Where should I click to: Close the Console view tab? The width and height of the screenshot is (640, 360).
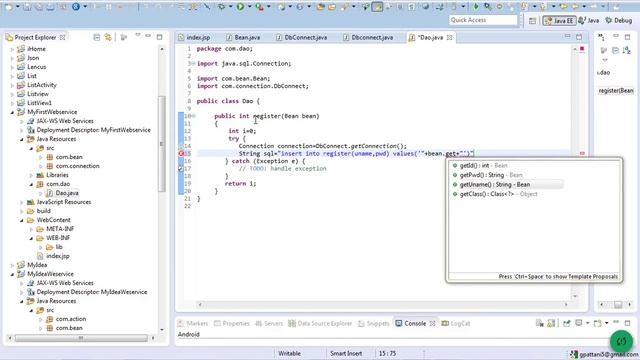(432, 323)
